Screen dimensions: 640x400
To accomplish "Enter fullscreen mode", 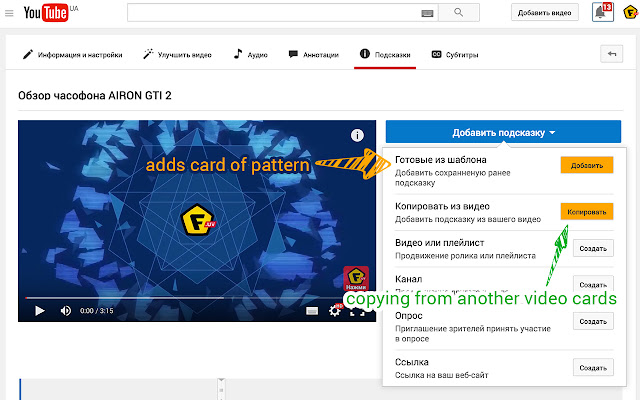I will (357, 312).
